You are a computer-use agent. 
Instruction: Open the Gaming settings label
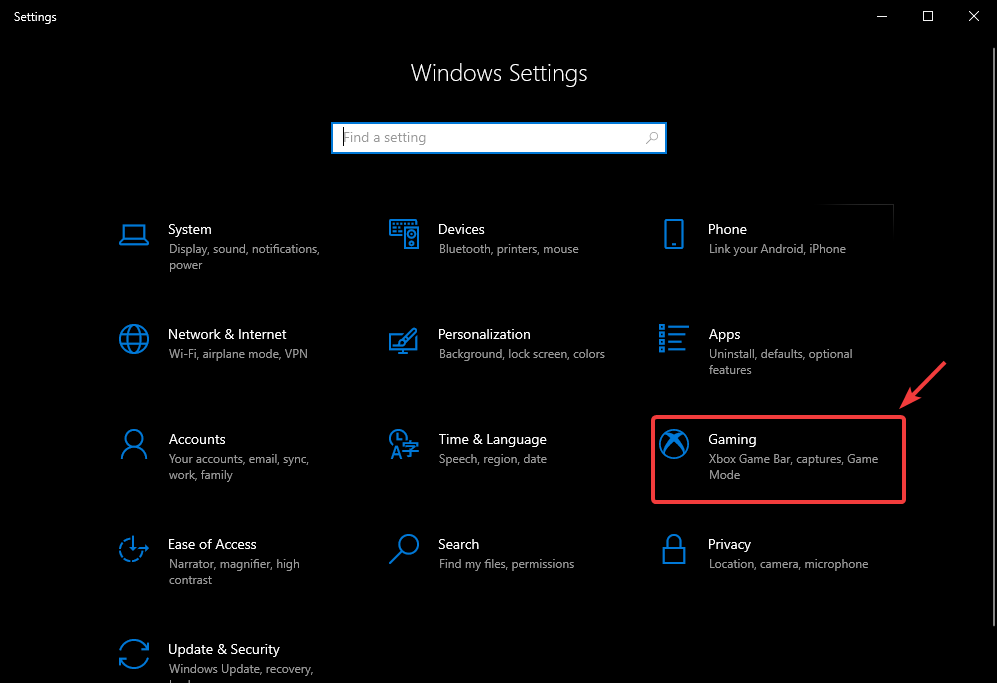click(732, 439)
